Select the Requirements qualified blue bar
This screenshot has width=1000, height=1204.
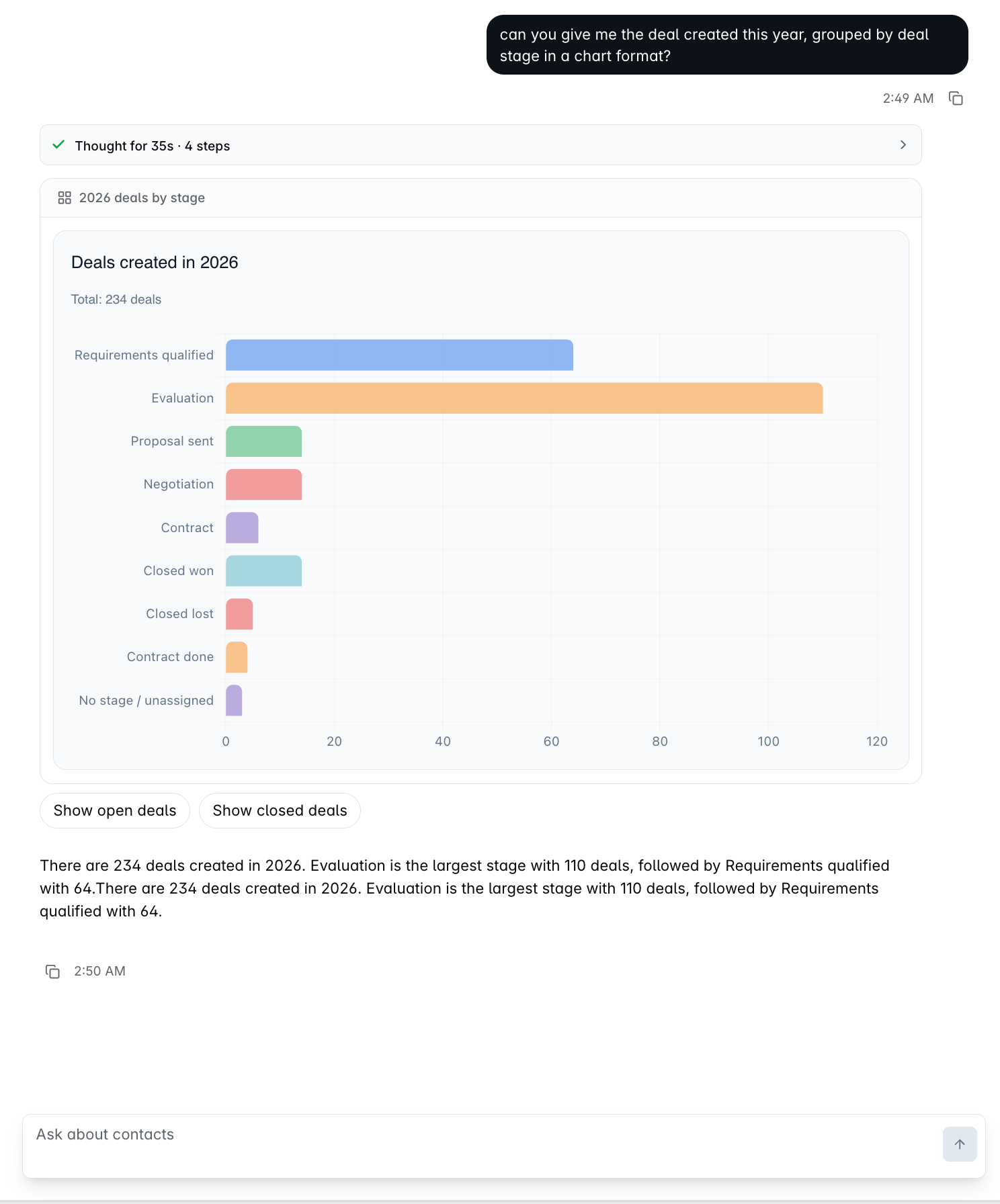(x=399, y=355)
